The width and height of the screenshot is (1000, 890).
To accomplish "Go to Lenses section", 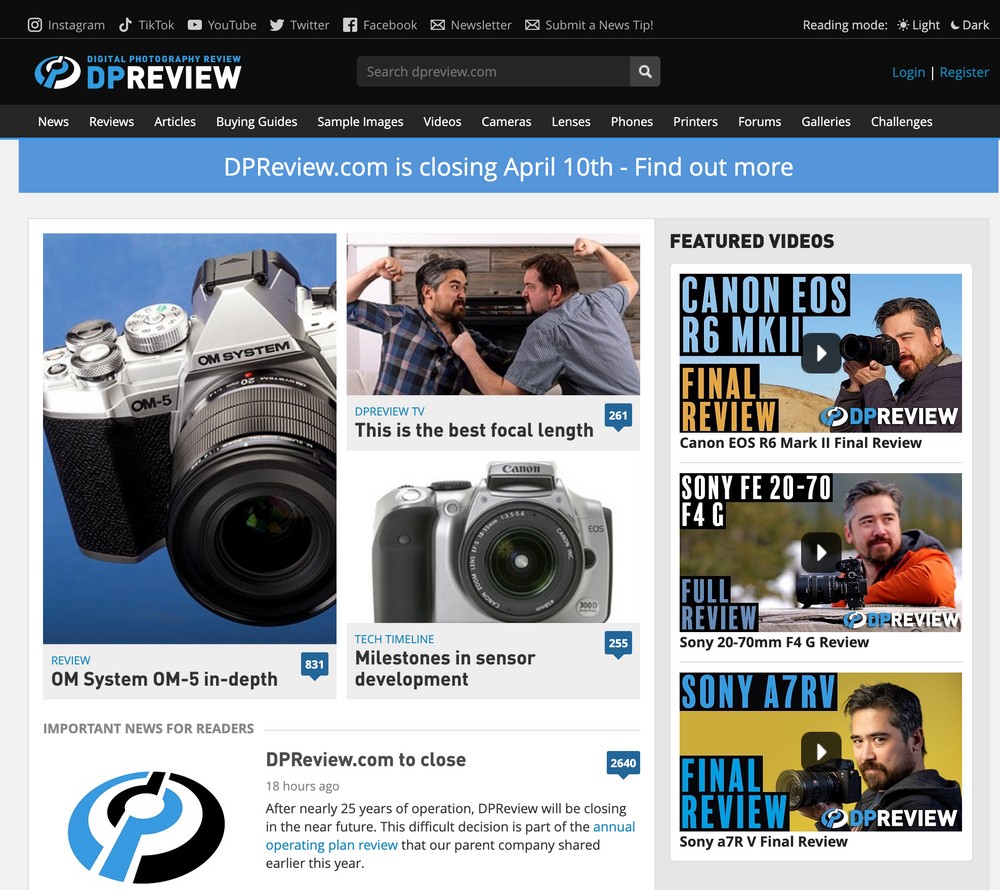I will (571, 121).
